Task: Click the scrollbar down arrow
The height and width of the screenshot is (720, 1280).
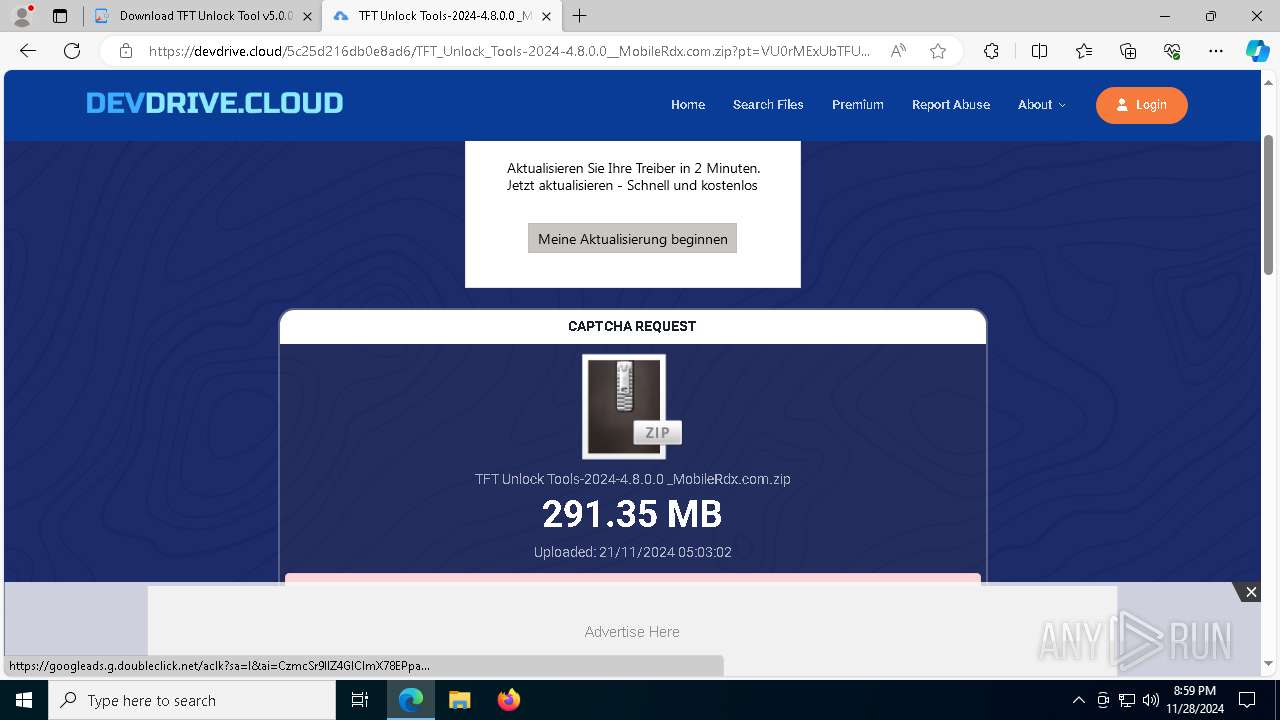Action: (1269, 664)
